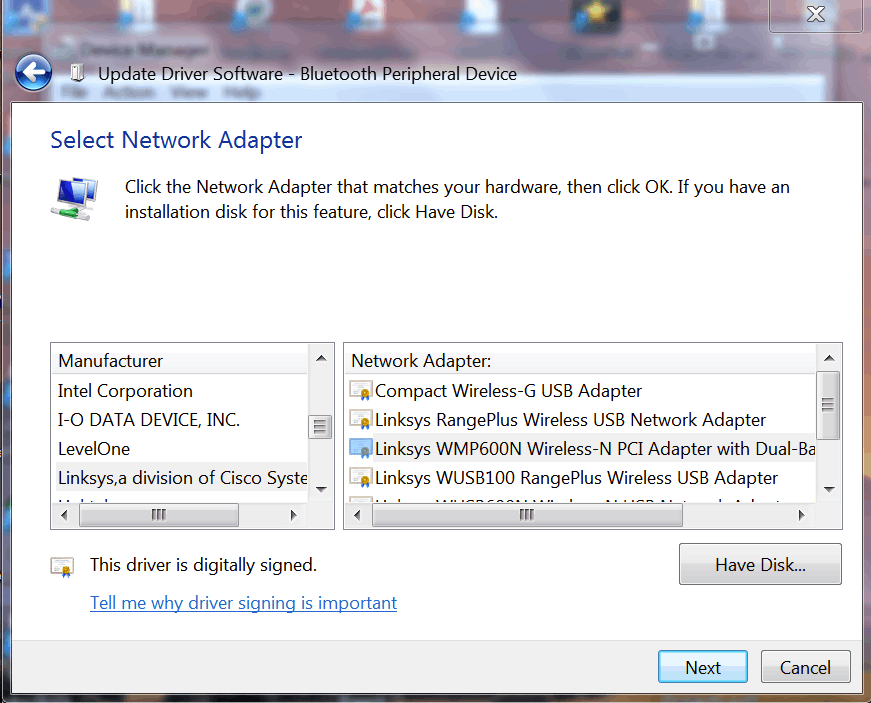Choose Compact Wireless-G USB Adapter
This screenshot has width=871, height=703.
tap(582, 391)
